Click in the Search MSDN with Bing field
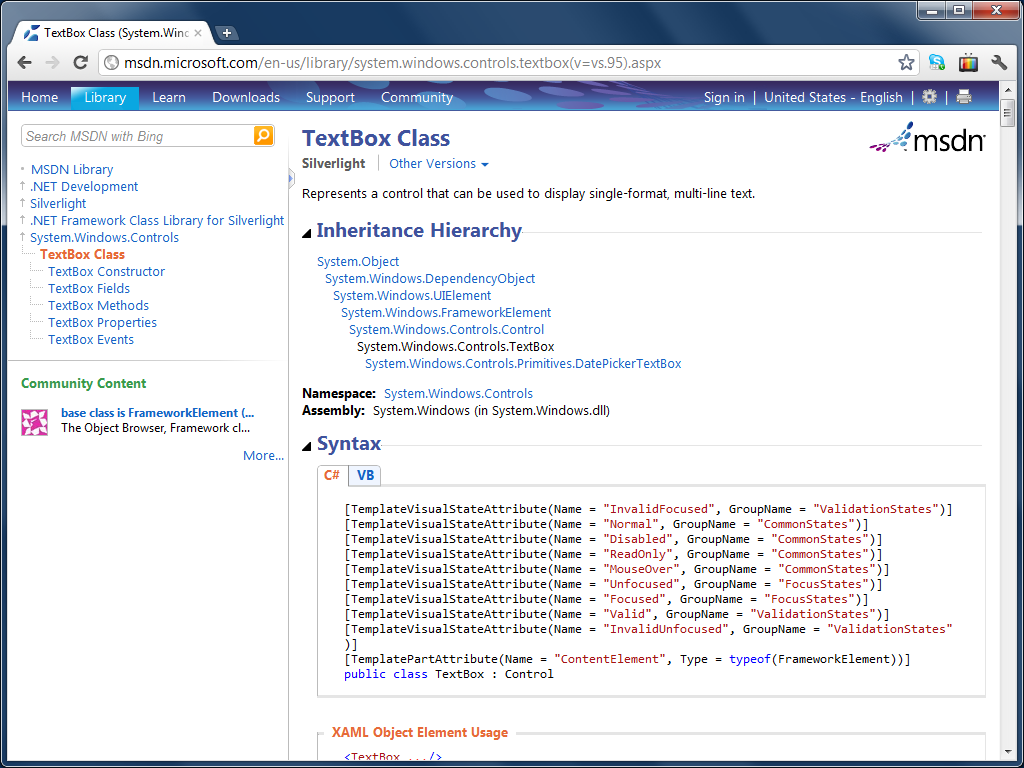The height and width of the screenshot is (768, 1024). 135,136
